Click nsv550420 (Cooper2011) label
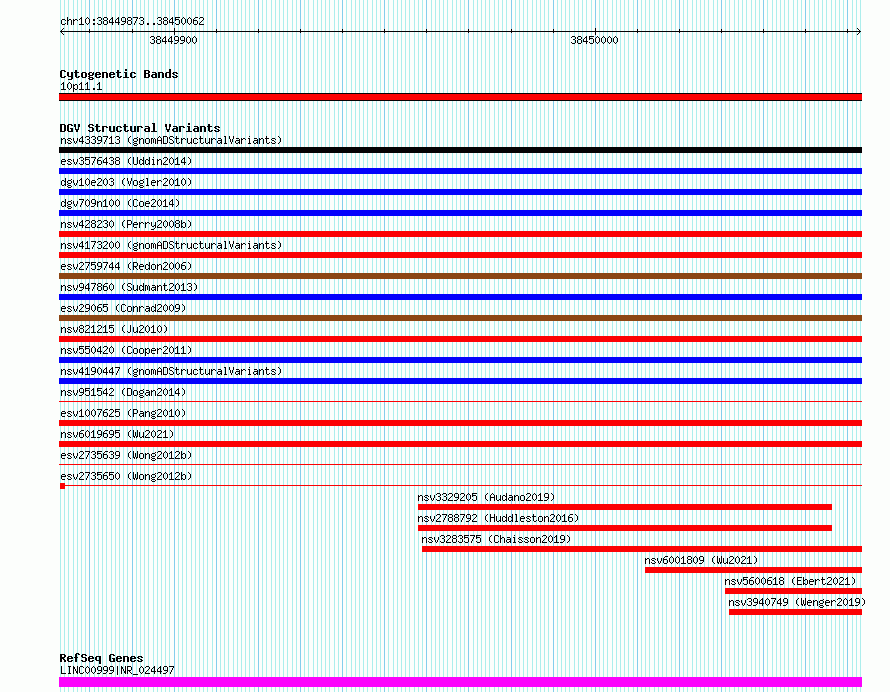Image resolution: width=890 pixels, height=692 pixels. click(x=126, y=350)
